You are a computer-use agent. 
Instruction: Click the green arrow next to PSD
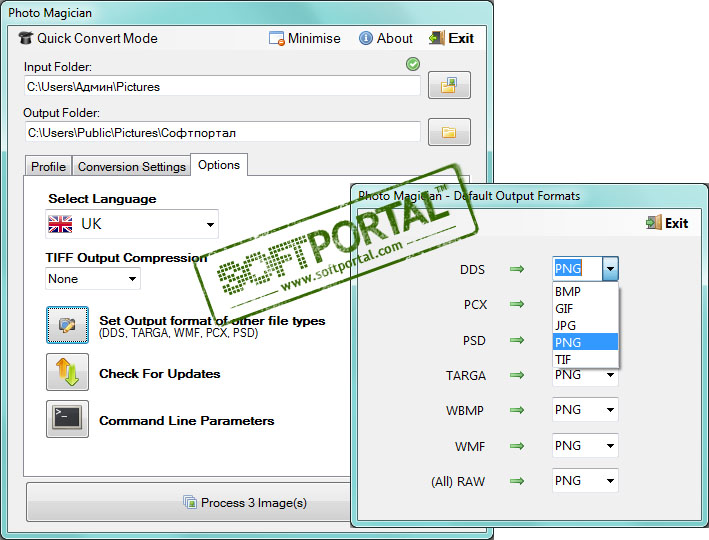[x=517, y=340]
